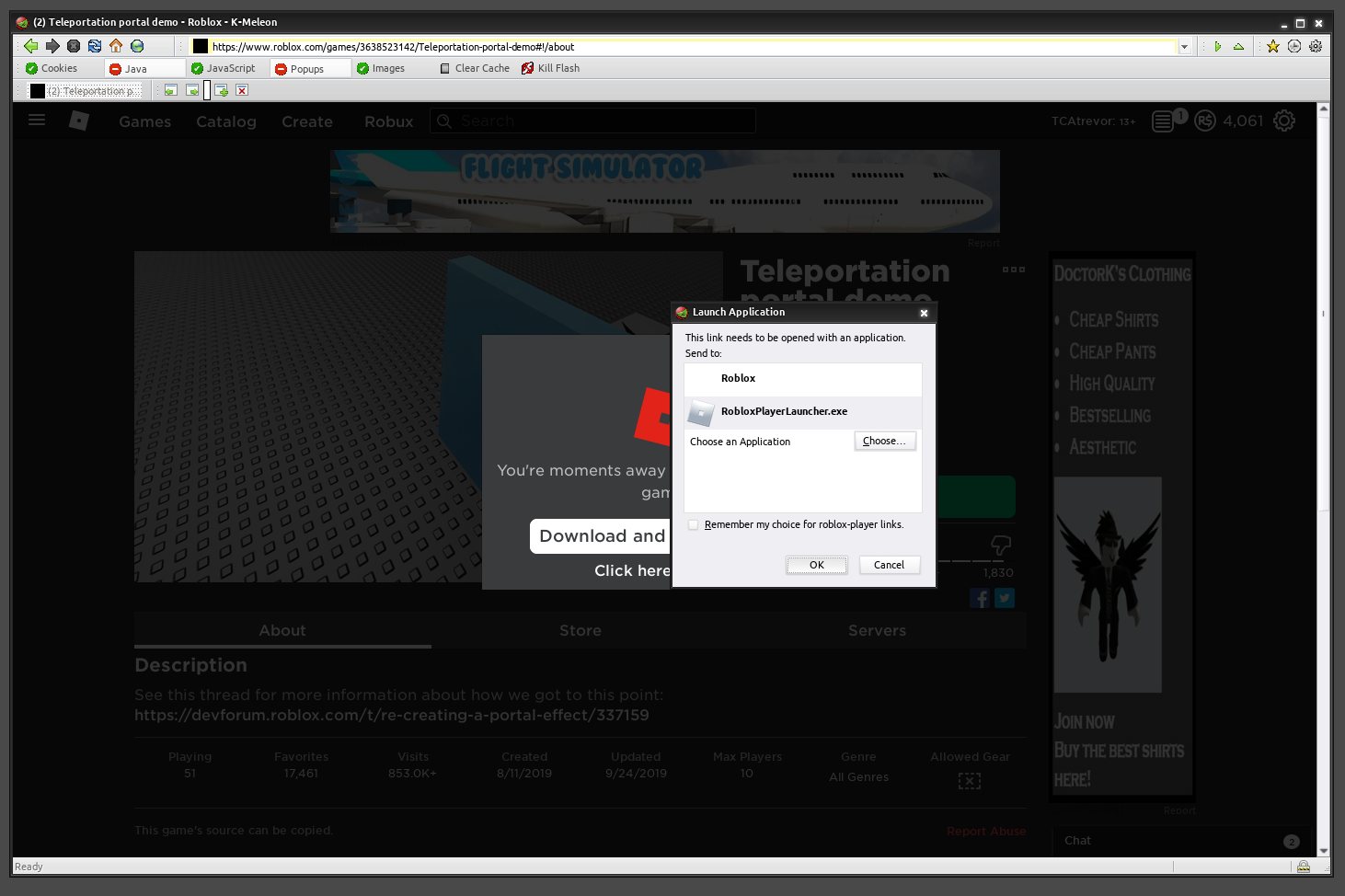This screenshot has width=1345, height=896.
Task: Click the Robux currency icon
Action: coord(1205,121)
